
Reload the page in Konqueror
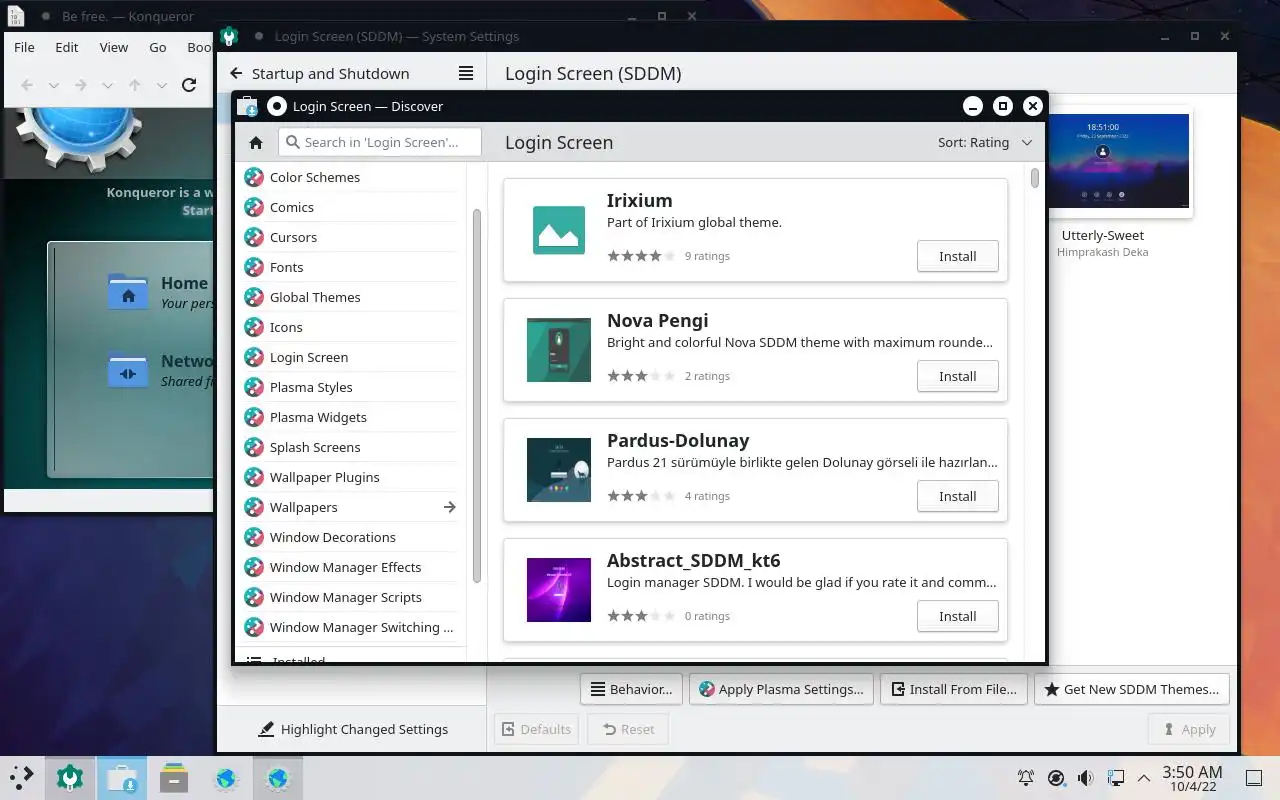(x=189, y=85)
